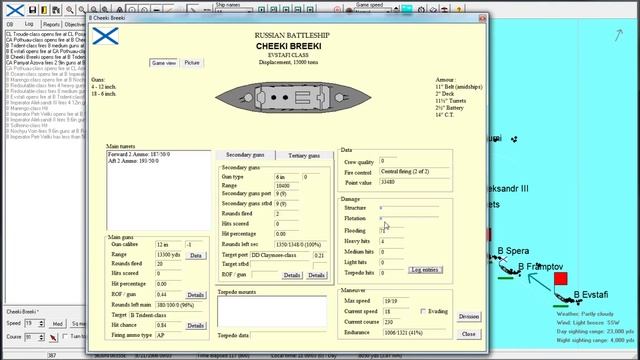640x360 pixels.
Task: Click the Med speed button
Action: 58,324
